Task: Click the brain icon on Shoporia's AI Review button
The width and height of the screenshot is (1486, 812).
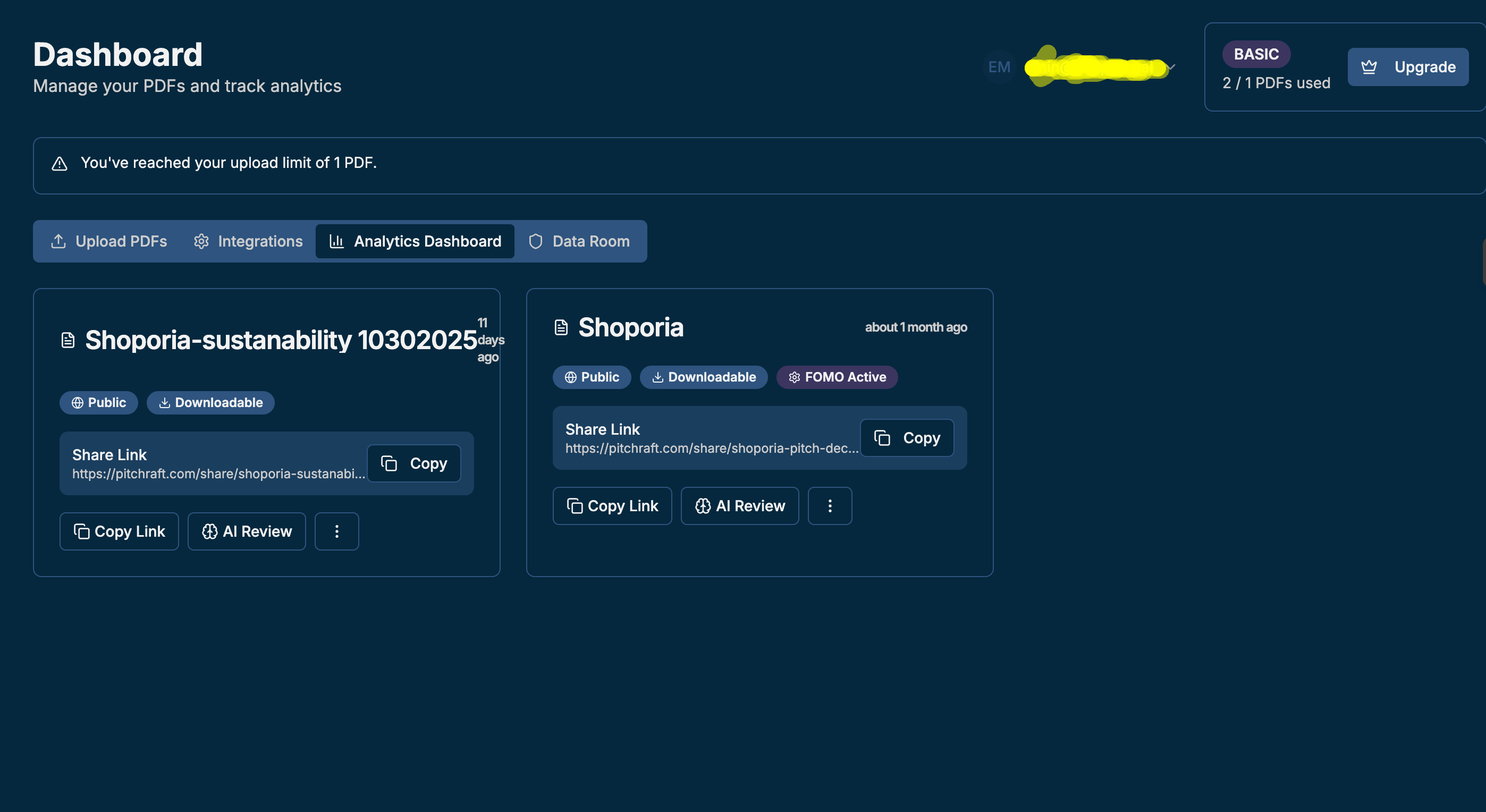Action: click(x=703, y=506)
